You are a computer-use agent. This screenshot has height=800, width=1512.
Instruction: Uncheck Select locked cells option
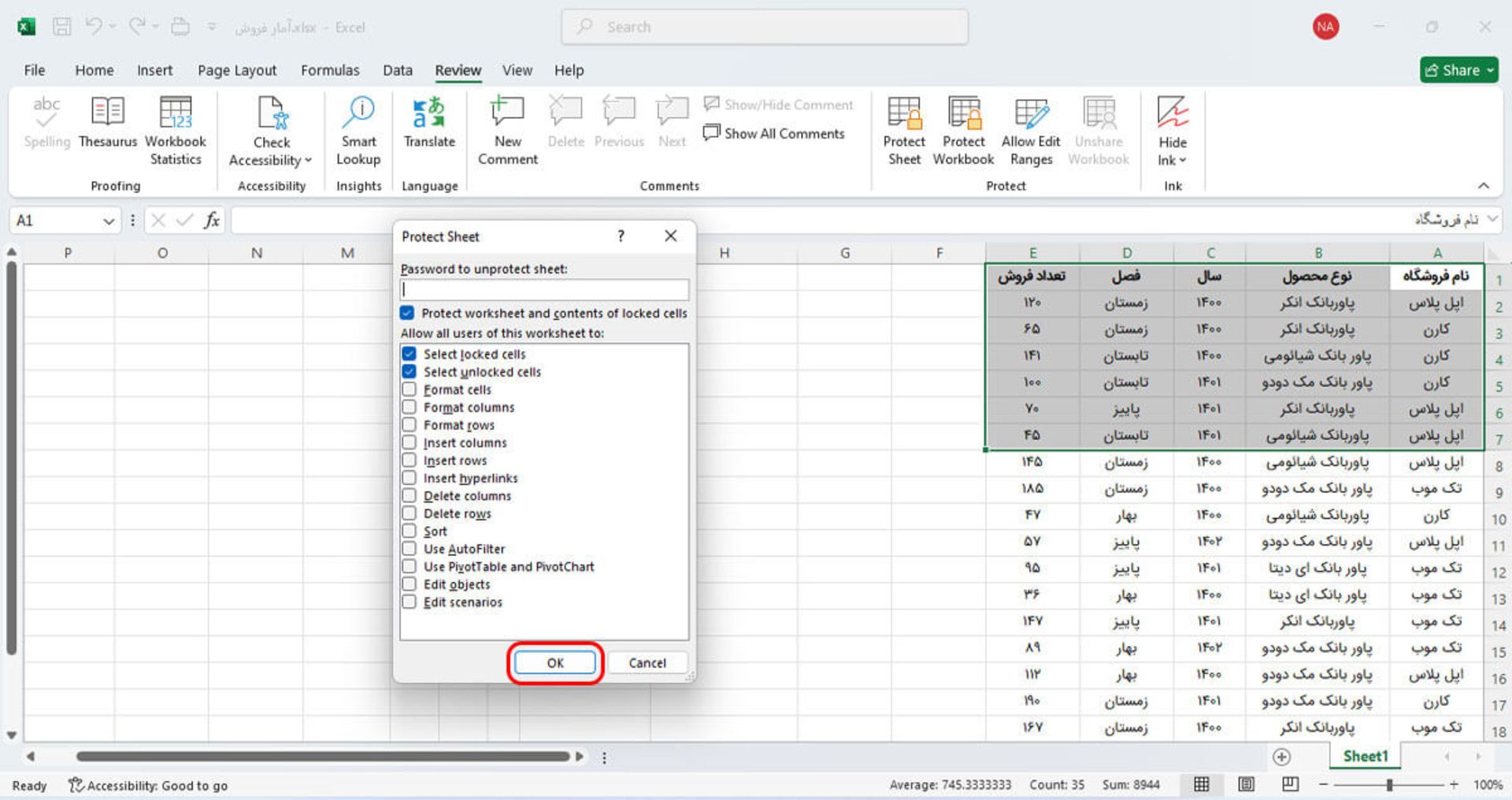(409, 354)
